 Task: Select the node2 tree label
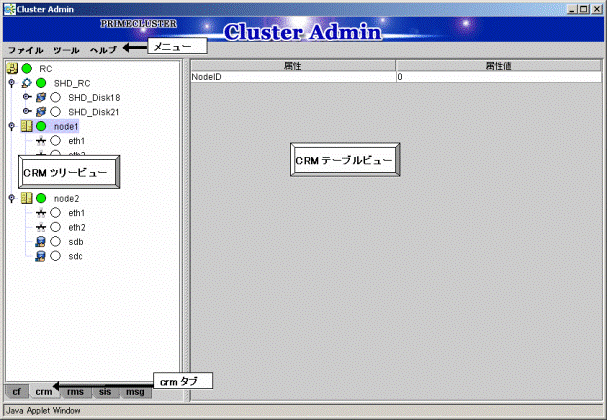click(67, 199)
